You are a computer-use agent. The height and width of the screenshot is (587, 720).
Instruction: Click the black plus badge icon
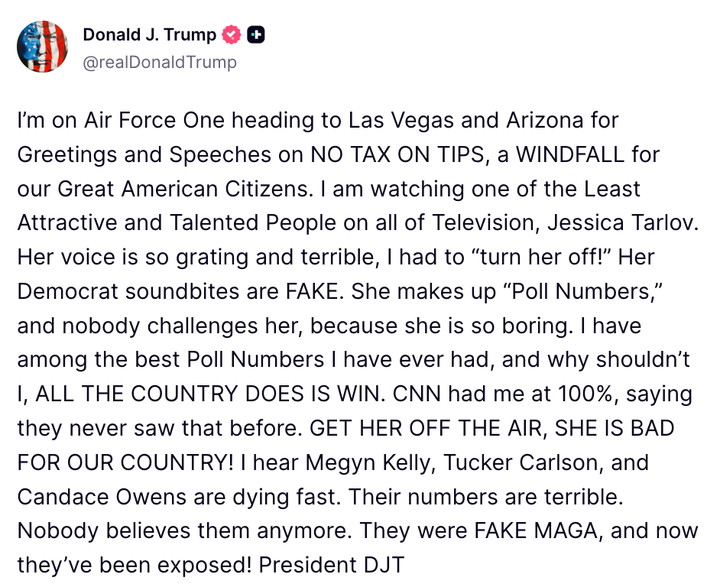(x=256, y=35)
